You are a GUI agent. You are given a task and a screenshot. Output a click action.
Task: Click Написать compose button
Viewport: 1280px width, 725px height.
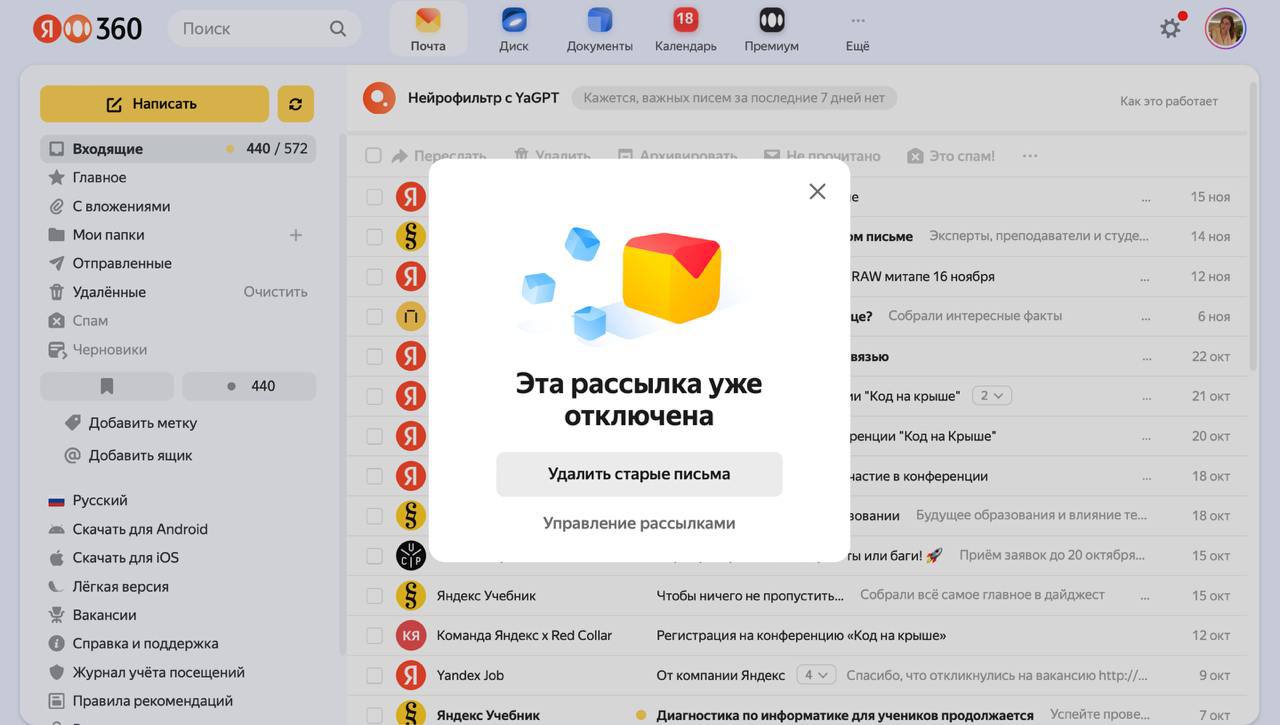(154, 104)
